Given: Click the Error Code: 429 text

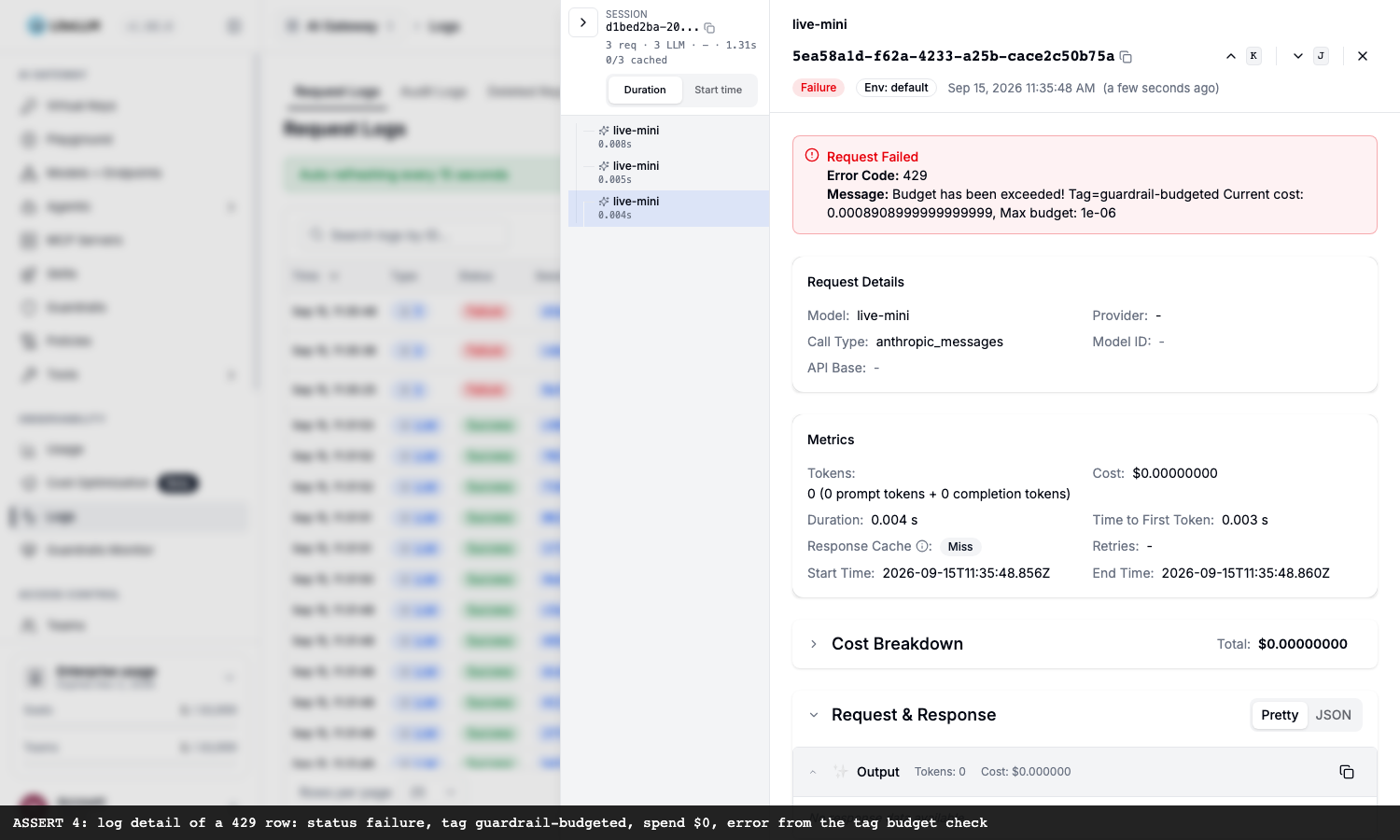Looking at the screenshot, I should coord(877,175).
